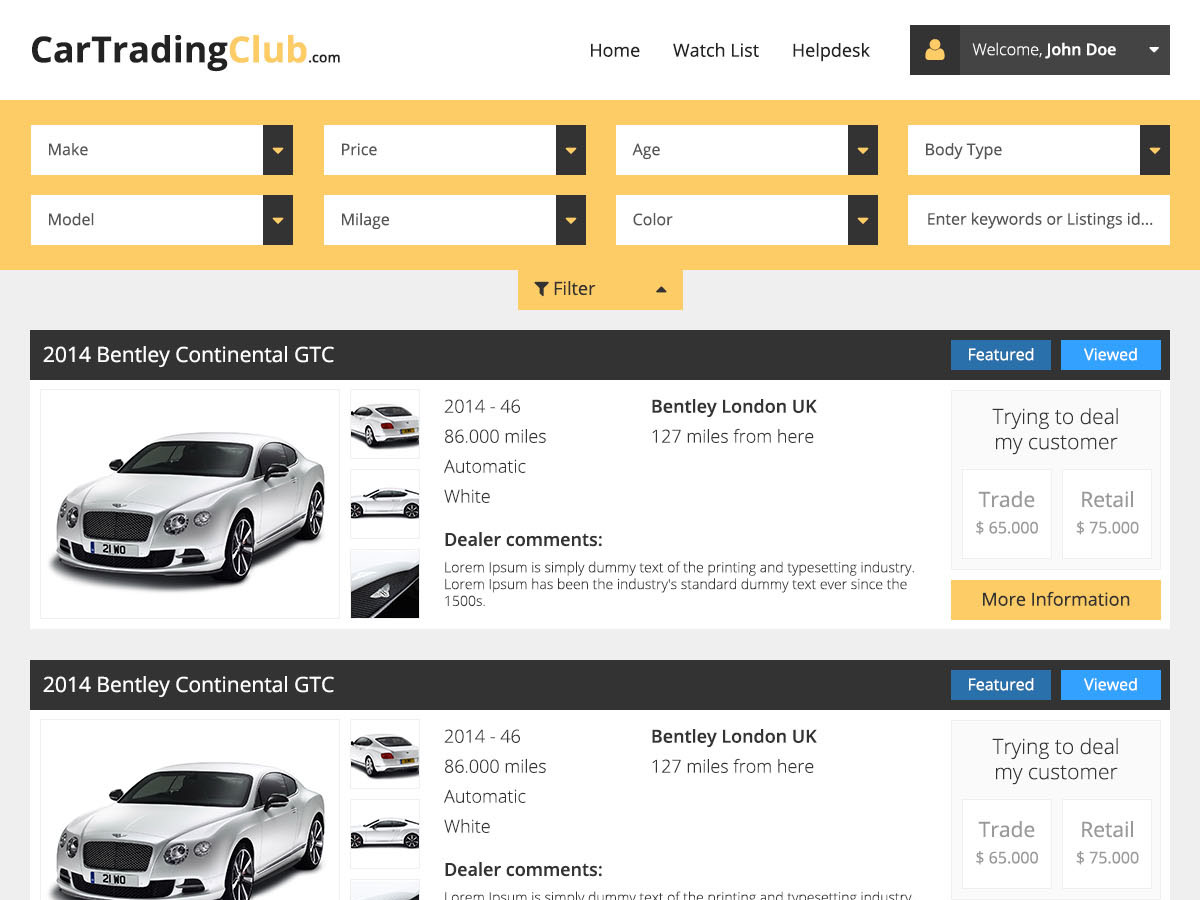
Task: Click Bentley London UK dealer in second listing
Action: coord(734,737)
